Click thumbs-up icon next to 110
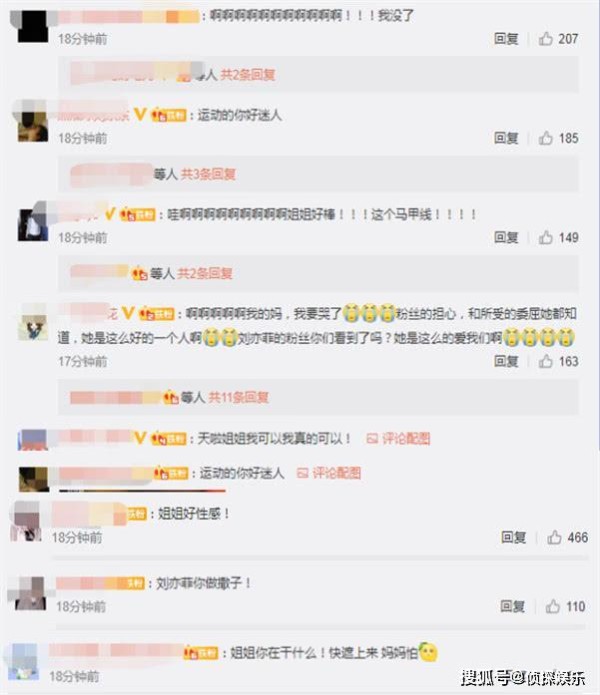600x695 pixels. click(553, 606)
